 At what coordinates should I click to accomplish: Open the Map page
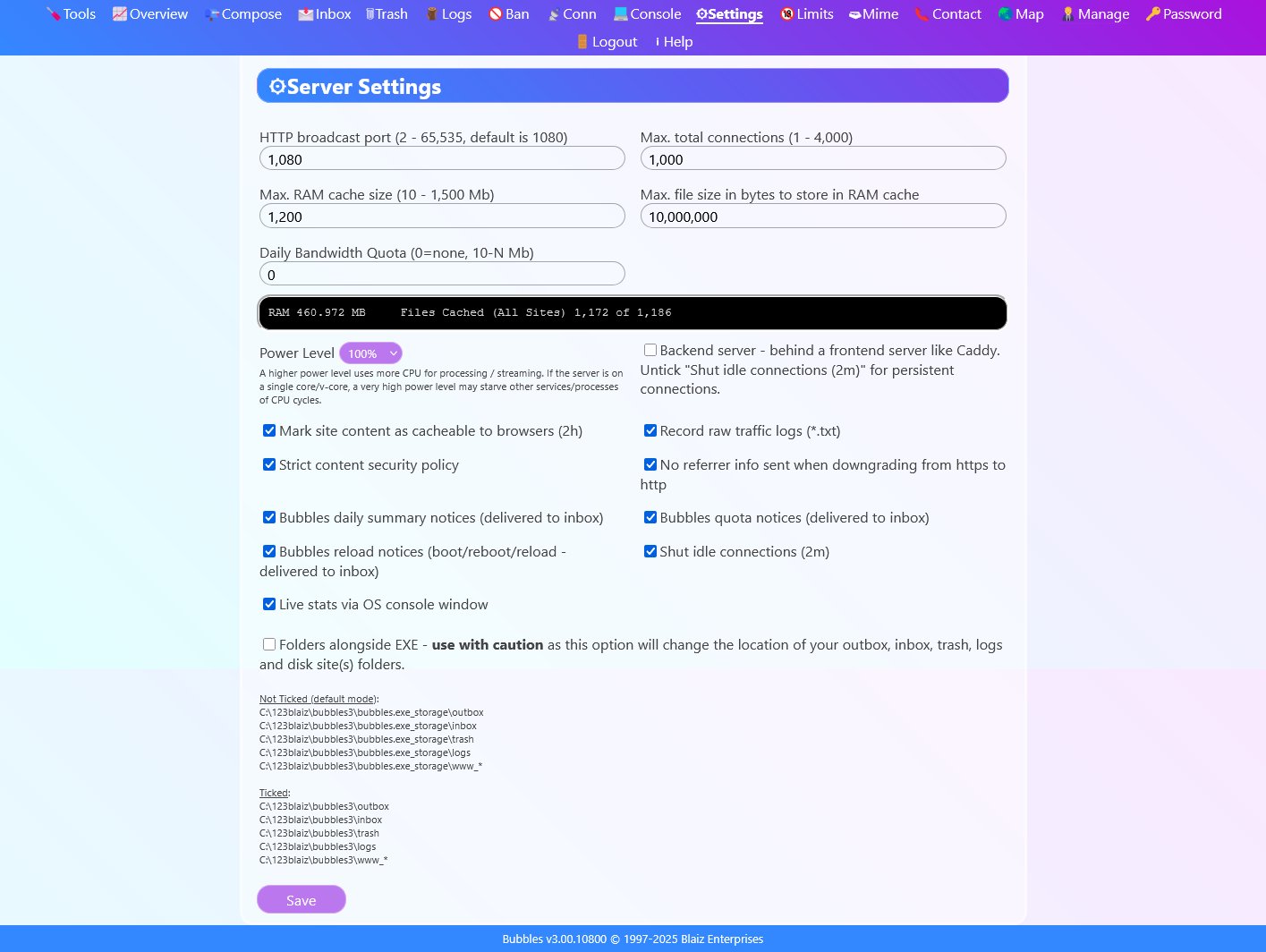(1021, 14)
